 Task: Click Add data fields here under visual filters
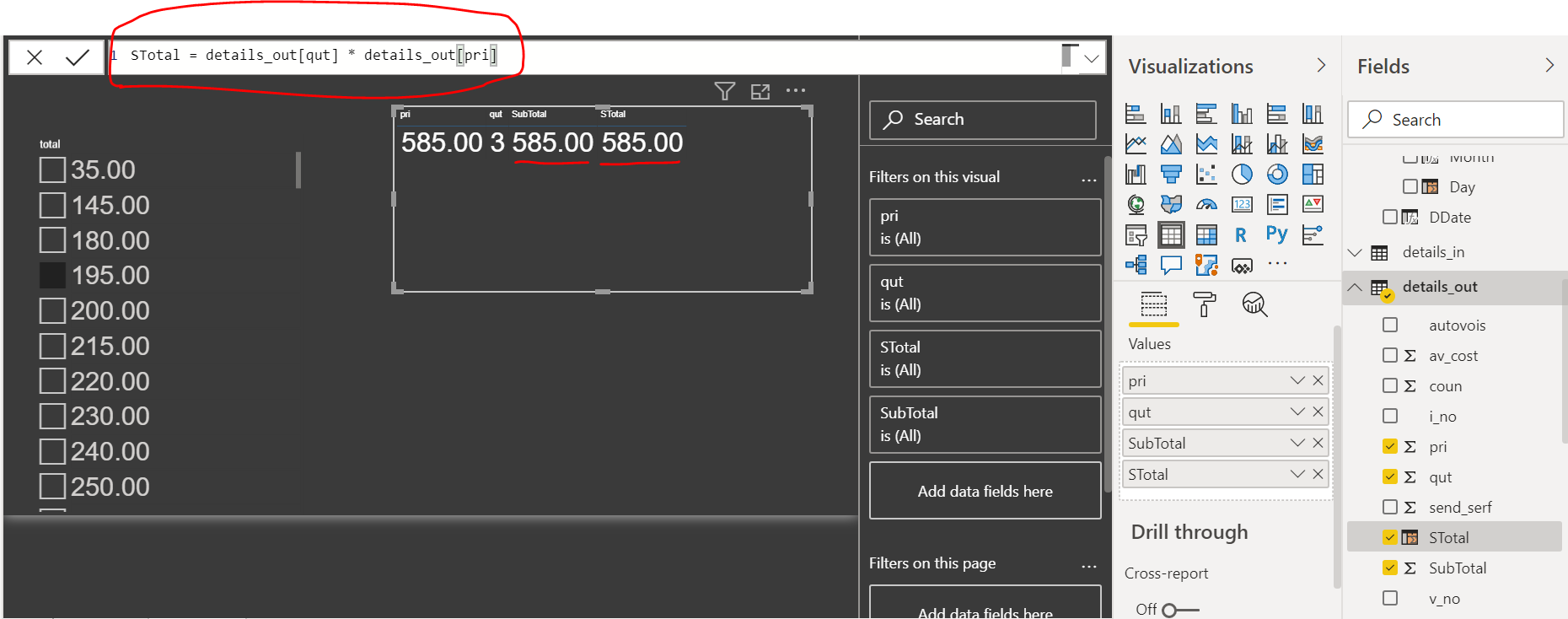pos(985,491)
